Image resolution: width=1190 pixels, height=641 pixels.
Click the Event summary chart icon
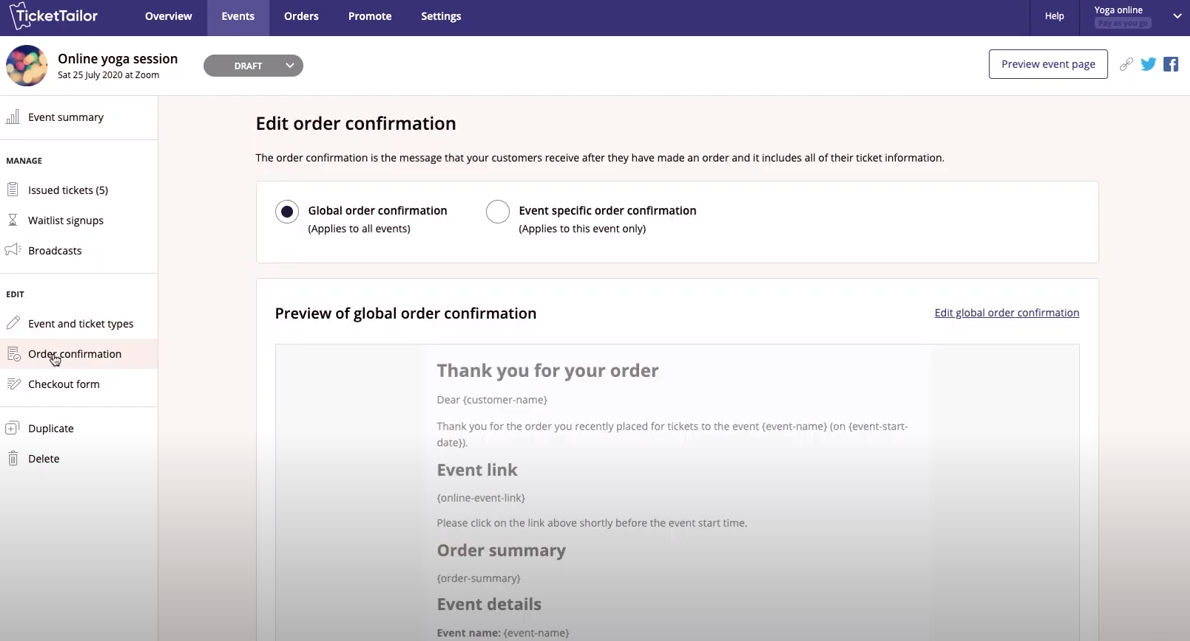click(13, 117)
